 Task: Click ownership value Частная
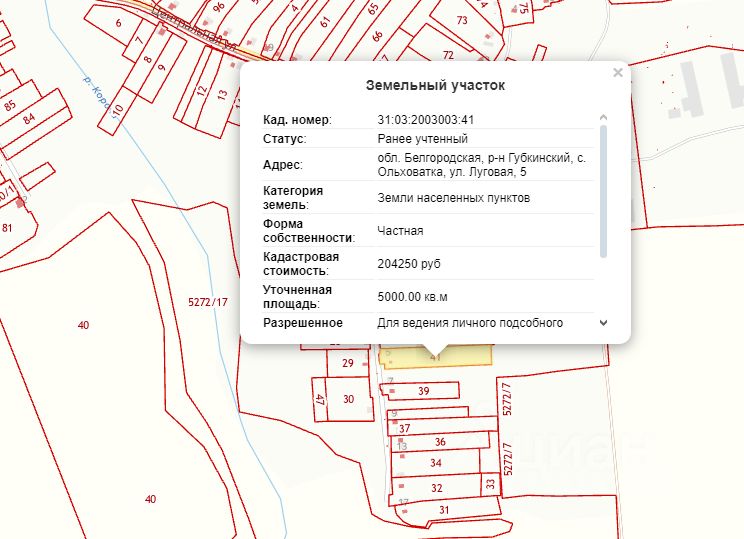(400, 231)
